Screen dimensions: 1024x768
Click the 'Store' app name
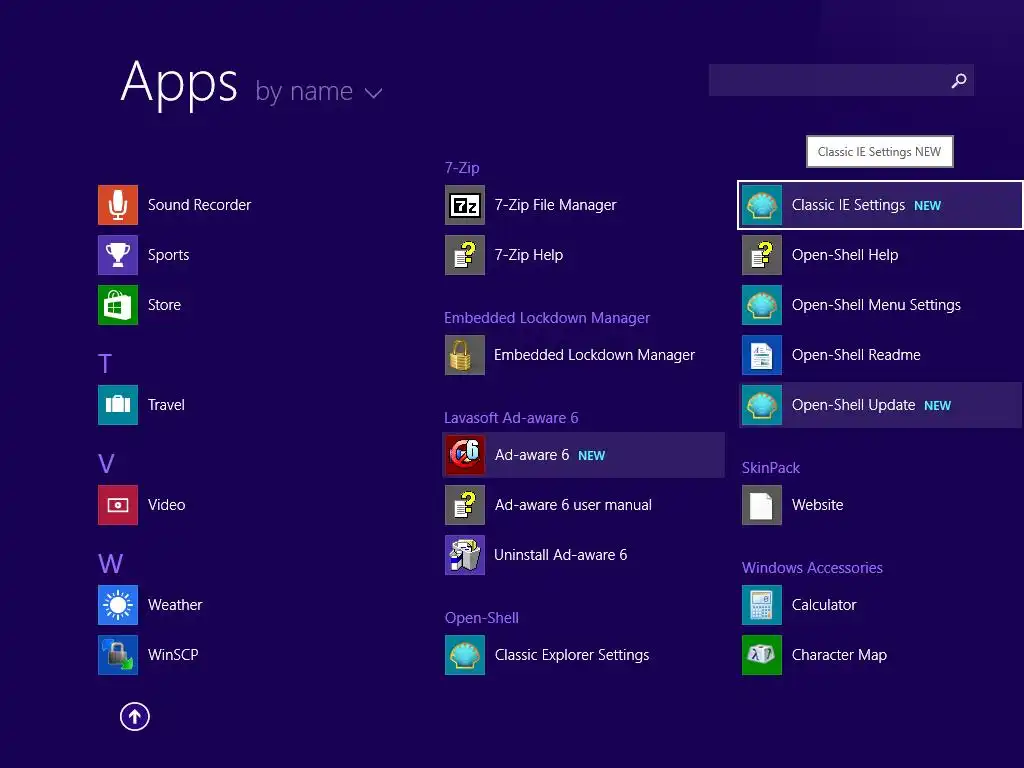[x=164, y=305]
